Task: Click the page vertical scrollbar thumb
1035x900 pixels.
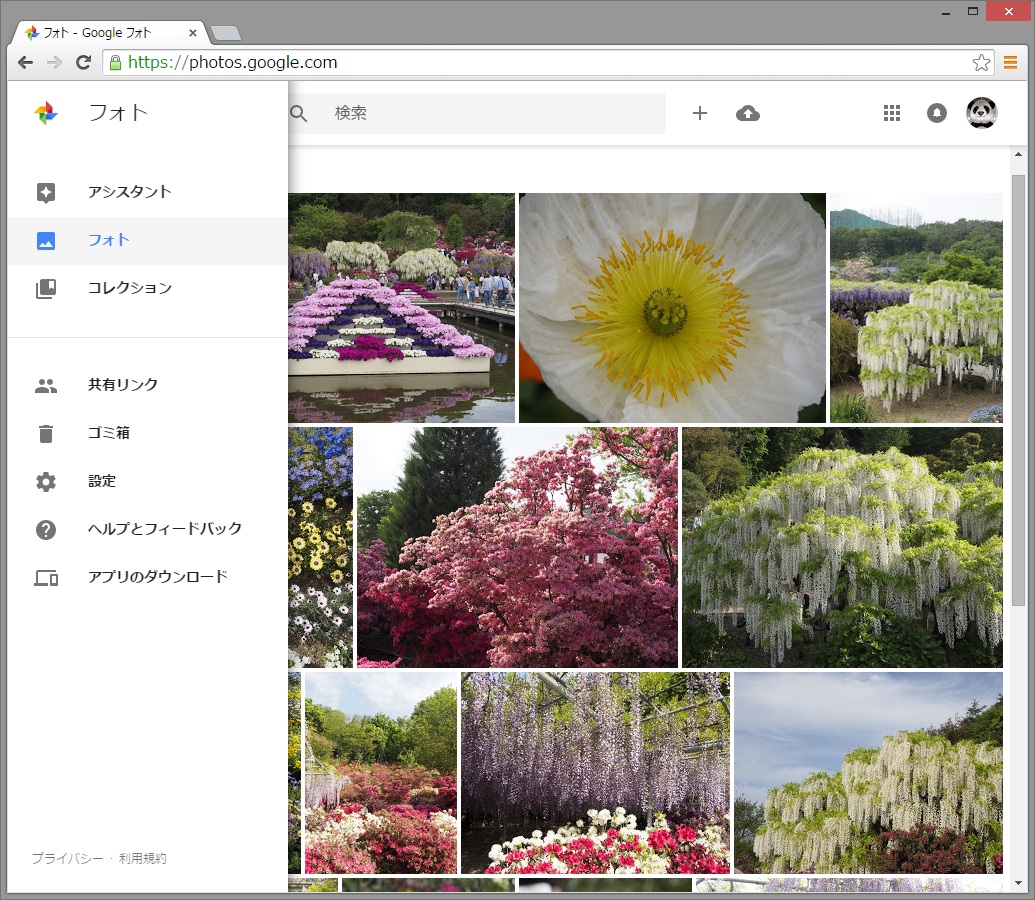Action: pyautogui.click(x=1018, y=390)
